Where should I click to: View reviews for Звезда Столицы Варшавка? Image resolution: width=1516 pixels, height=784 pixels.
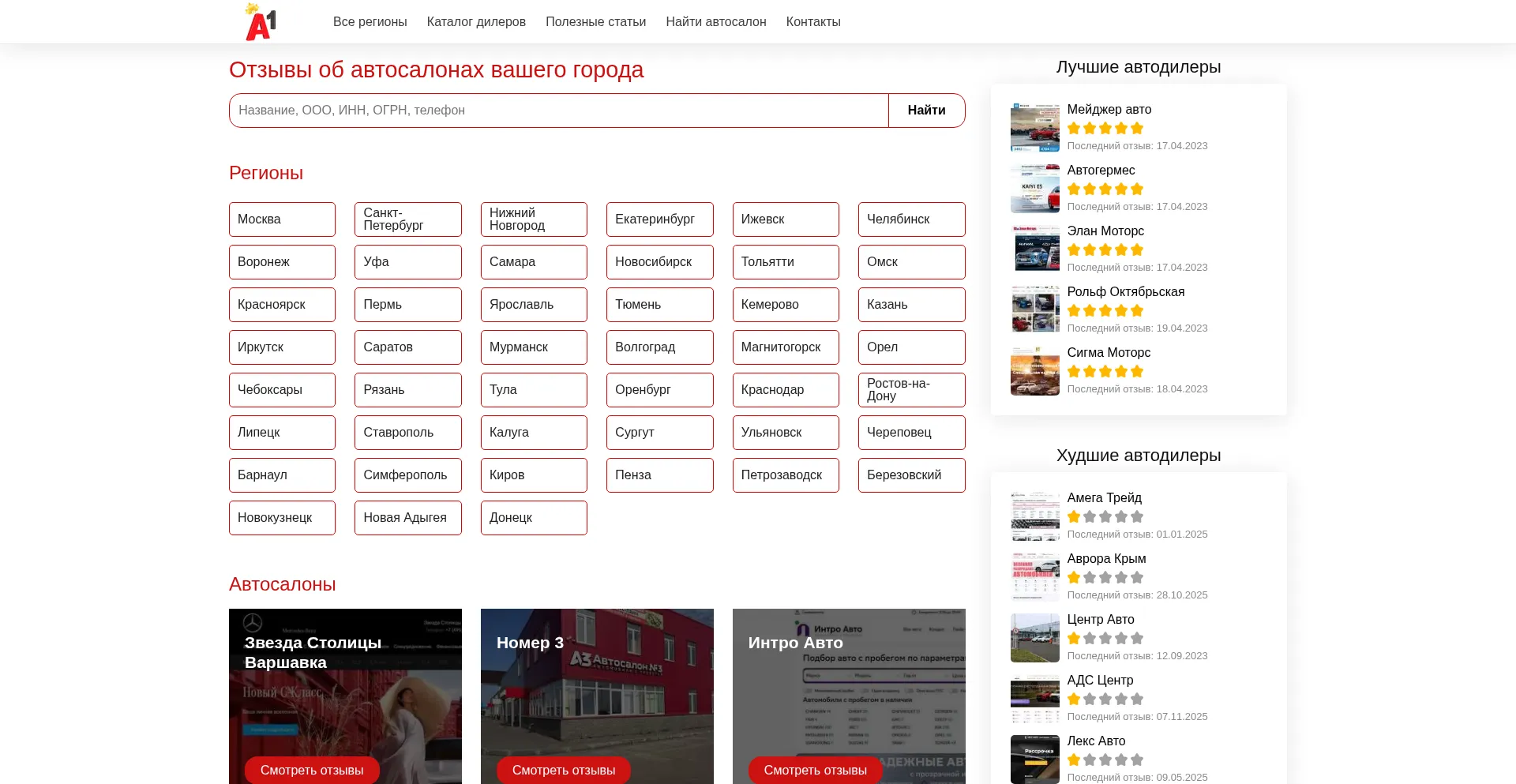coord(312,770)
